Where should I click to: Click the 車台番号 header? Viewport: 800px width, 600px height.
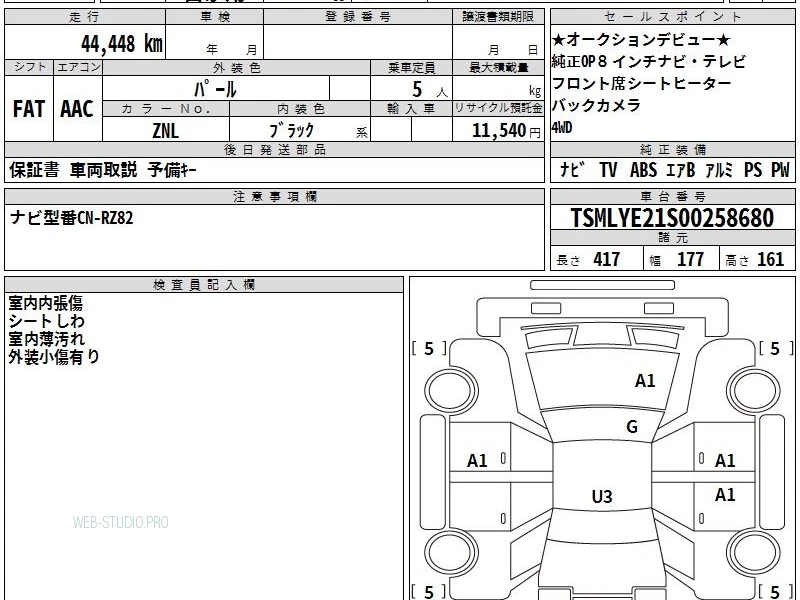coord(673,196)
